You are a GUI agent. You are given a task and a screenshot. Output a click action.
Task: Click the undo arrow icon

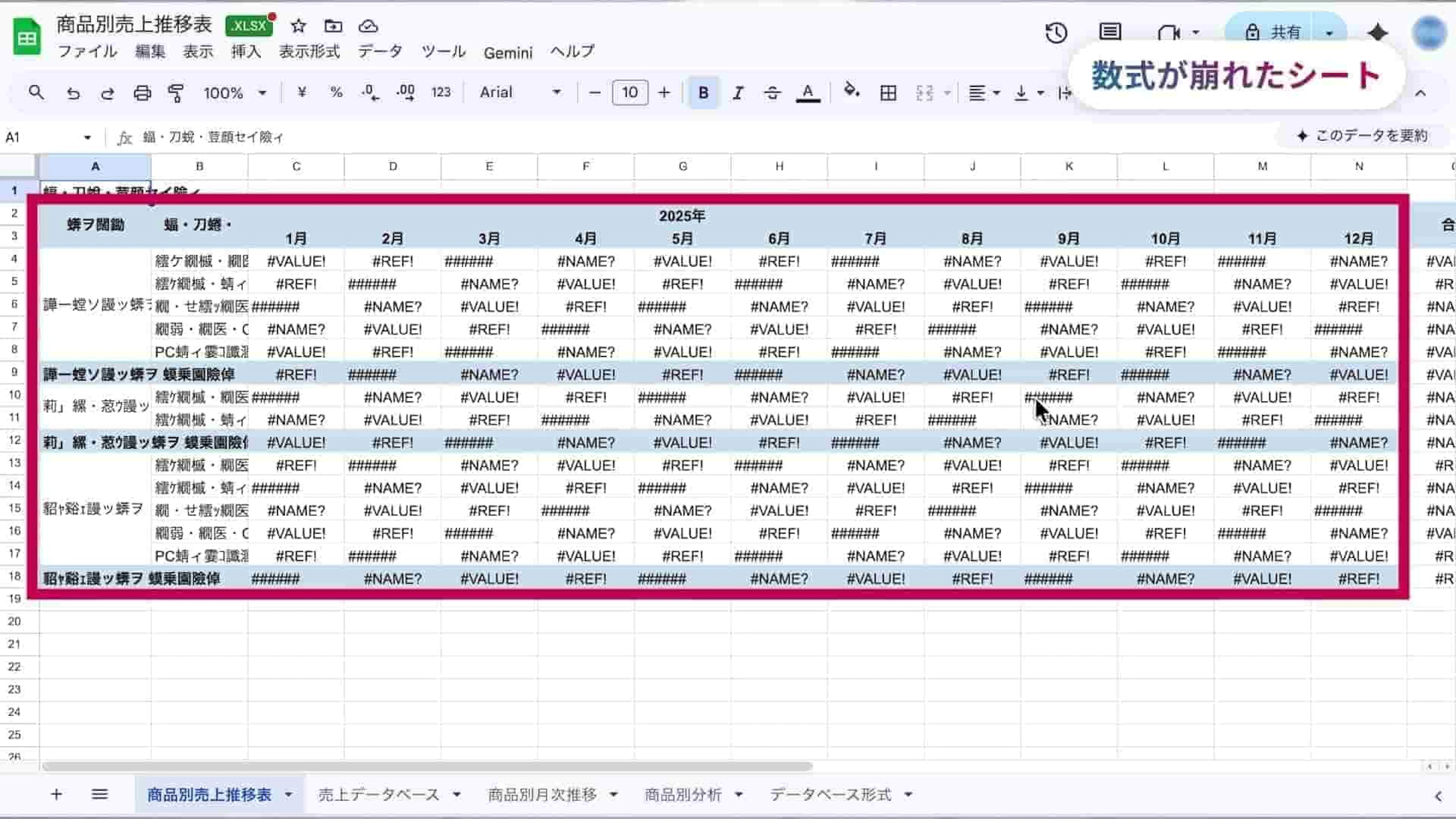[73, 93]
